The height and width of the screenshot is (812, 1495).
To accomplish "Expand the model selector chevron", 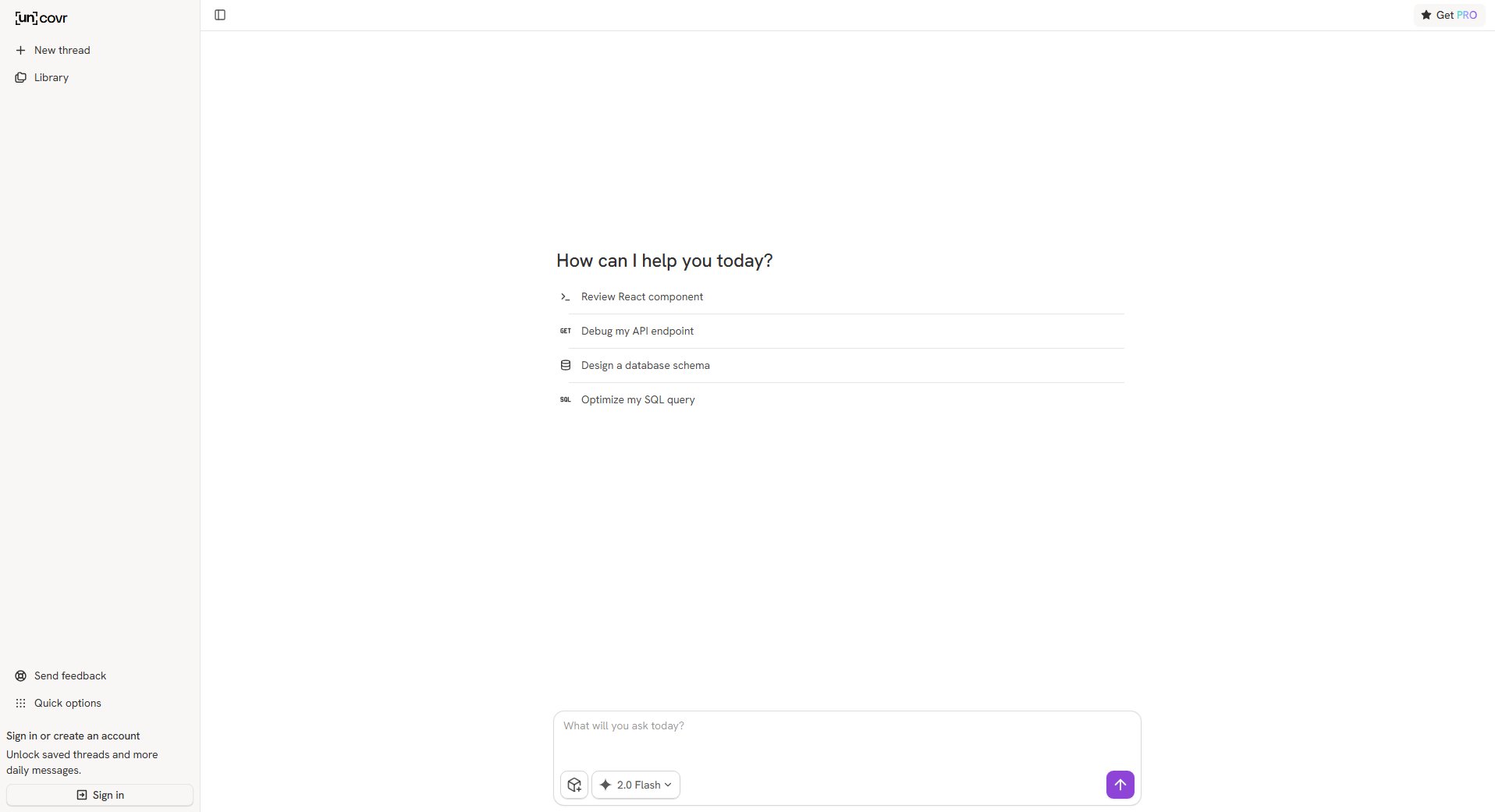I will click(x=668, y=785).
